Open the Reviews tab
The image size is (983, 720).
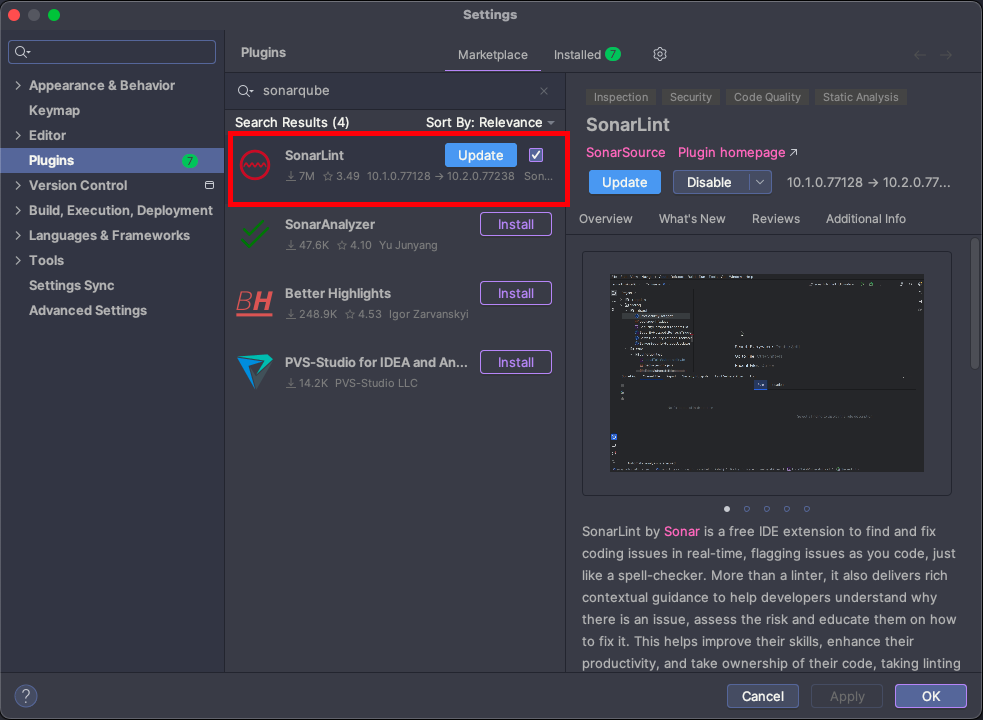[776, 219]
